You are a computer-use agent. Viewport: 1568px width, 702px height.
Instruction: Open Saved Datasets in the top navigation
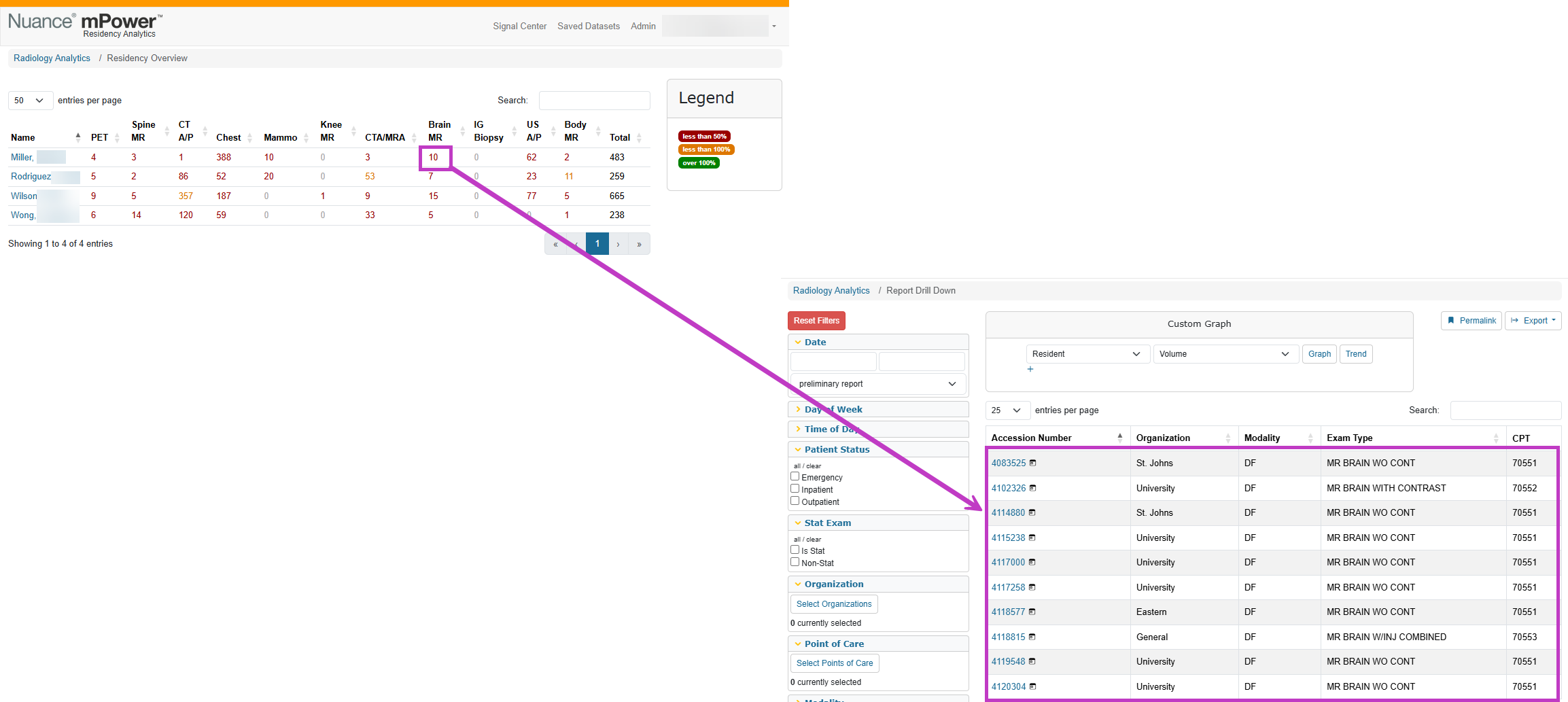click(589, 27)
